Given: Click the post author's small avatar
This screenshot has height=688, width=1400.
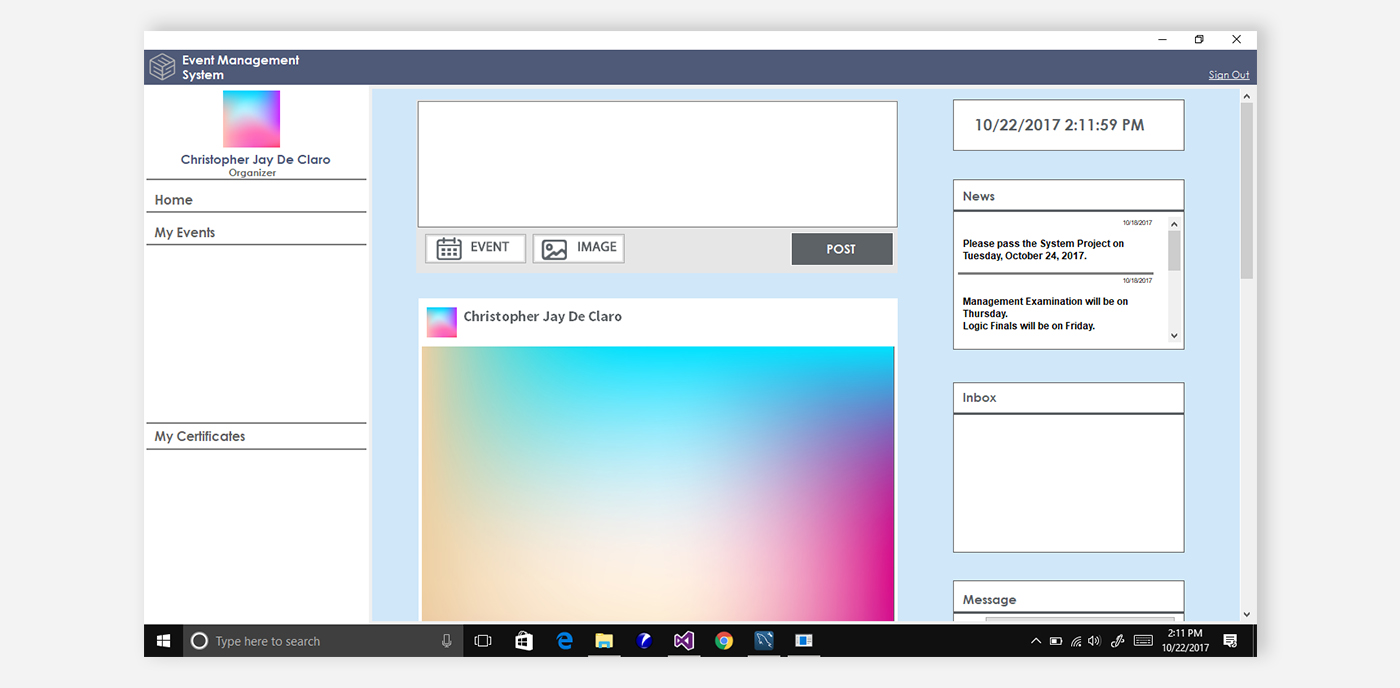Looking at the screenshot, I should pyautogui.click(x=441, y=322).
